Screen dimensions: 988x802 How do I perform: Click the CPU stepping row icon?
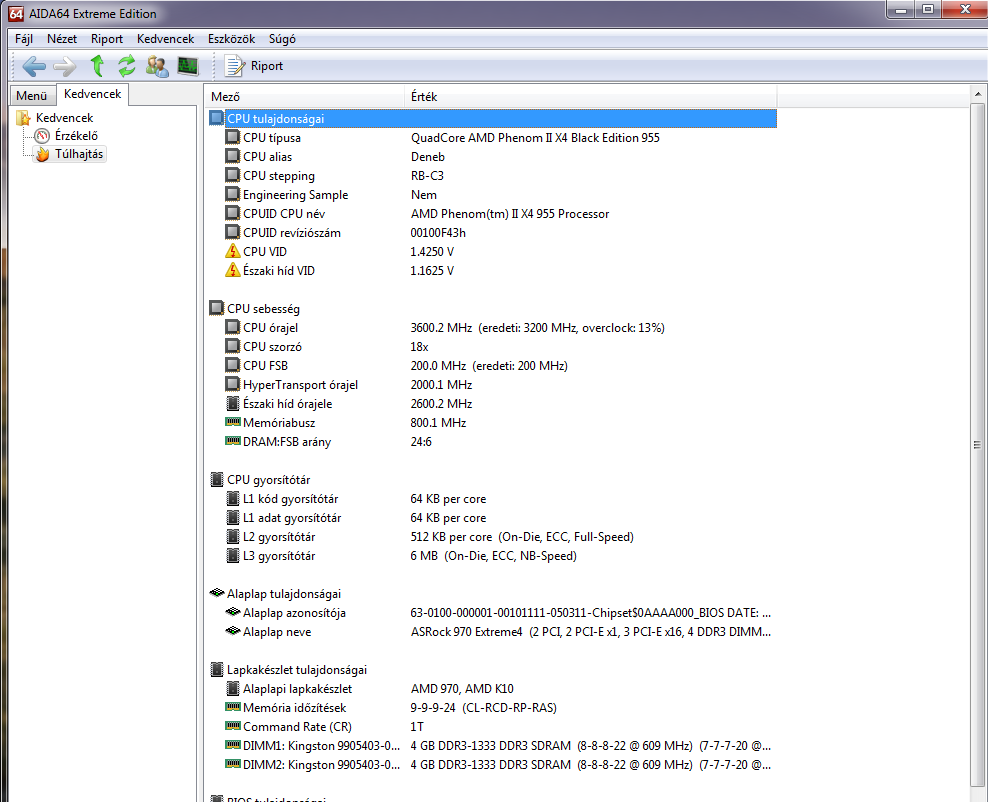pos(233,175)
